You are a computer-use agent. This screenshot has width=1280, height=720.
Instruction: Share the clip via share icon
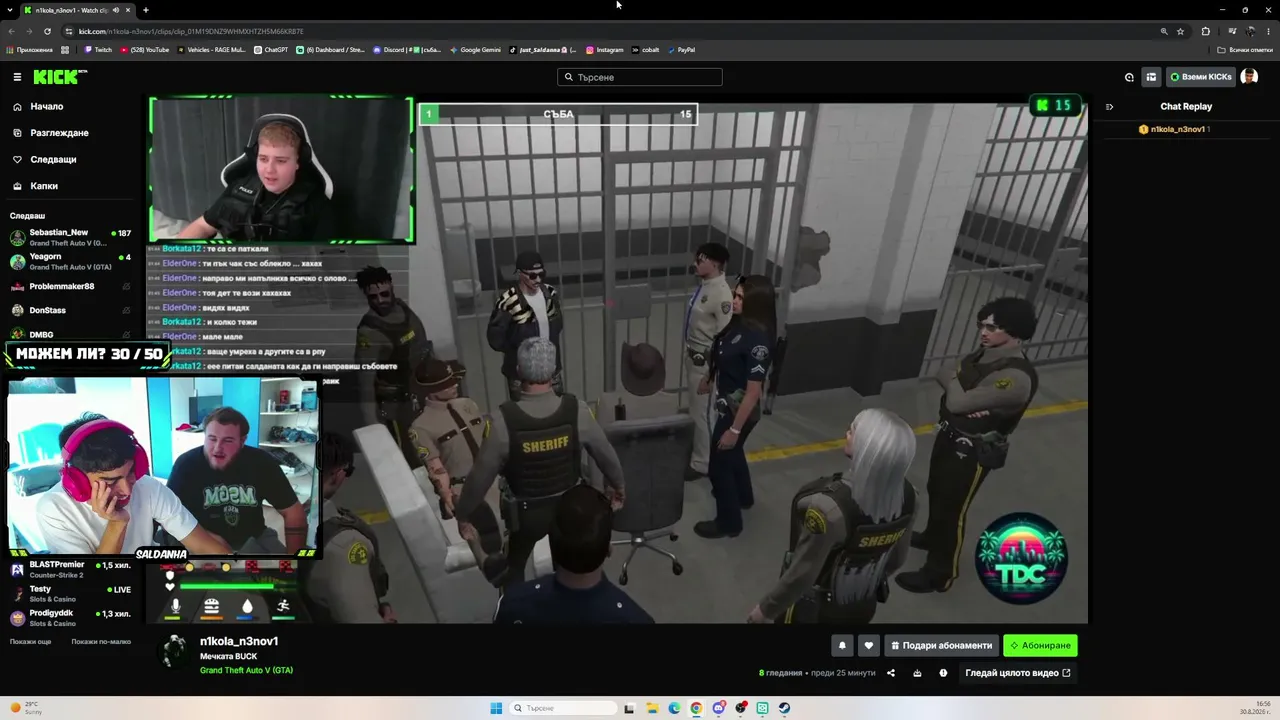(x=891, y=673)
